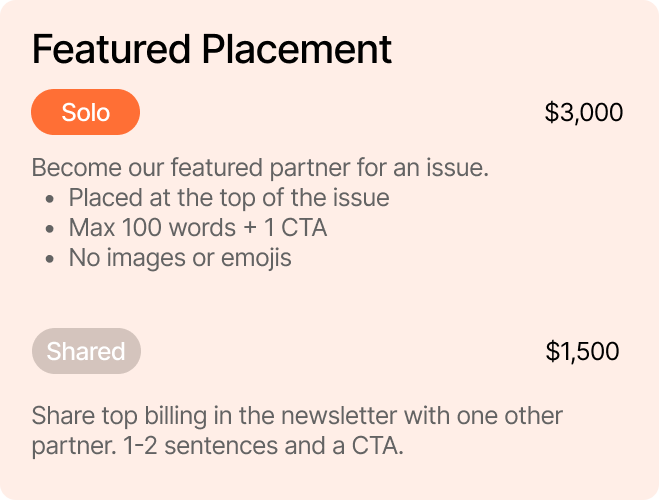Click the $3,000 Solo price
Screen dimensions: 659x500
[583, 112]
